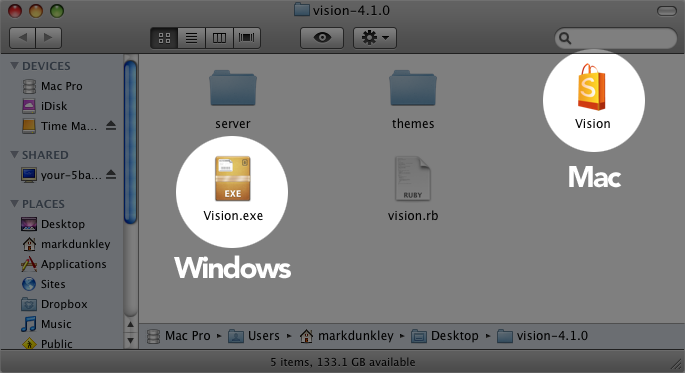Eject the Time Machine drive

click(x=111, y=126)
